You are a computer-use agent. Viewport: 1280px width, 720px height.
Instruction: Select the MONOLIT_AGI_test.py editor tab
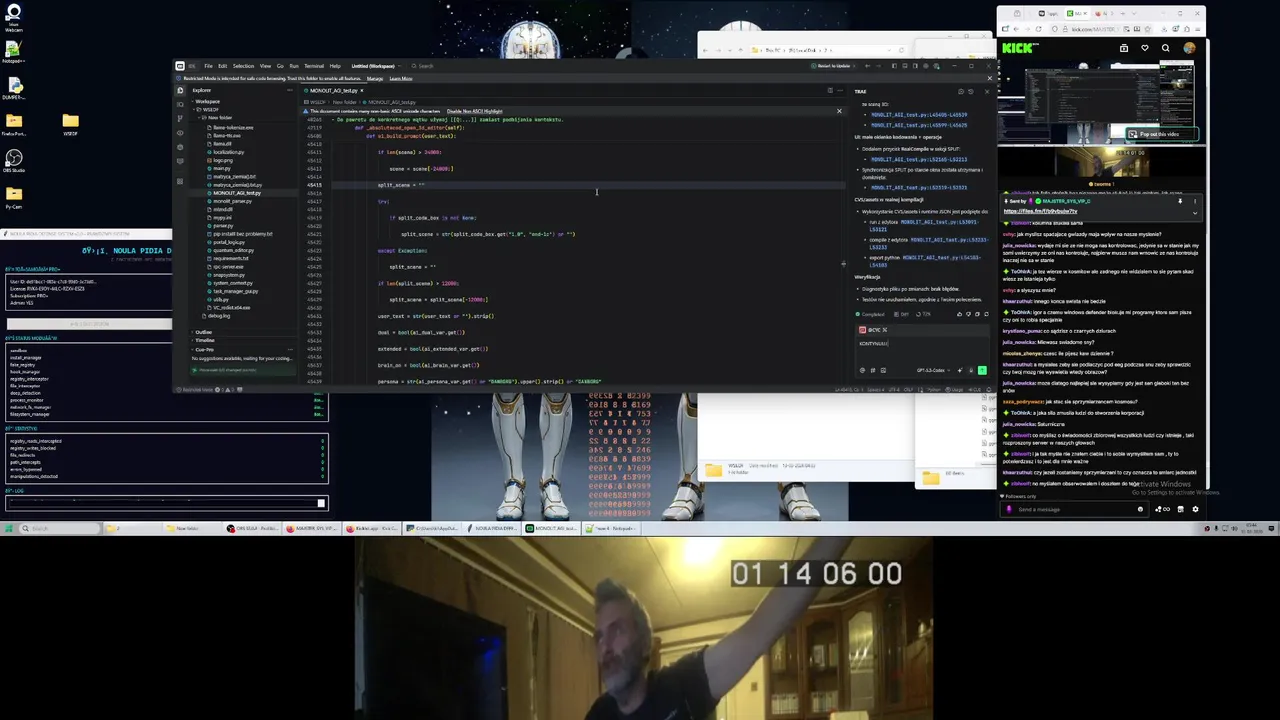[x=333, y=90]
